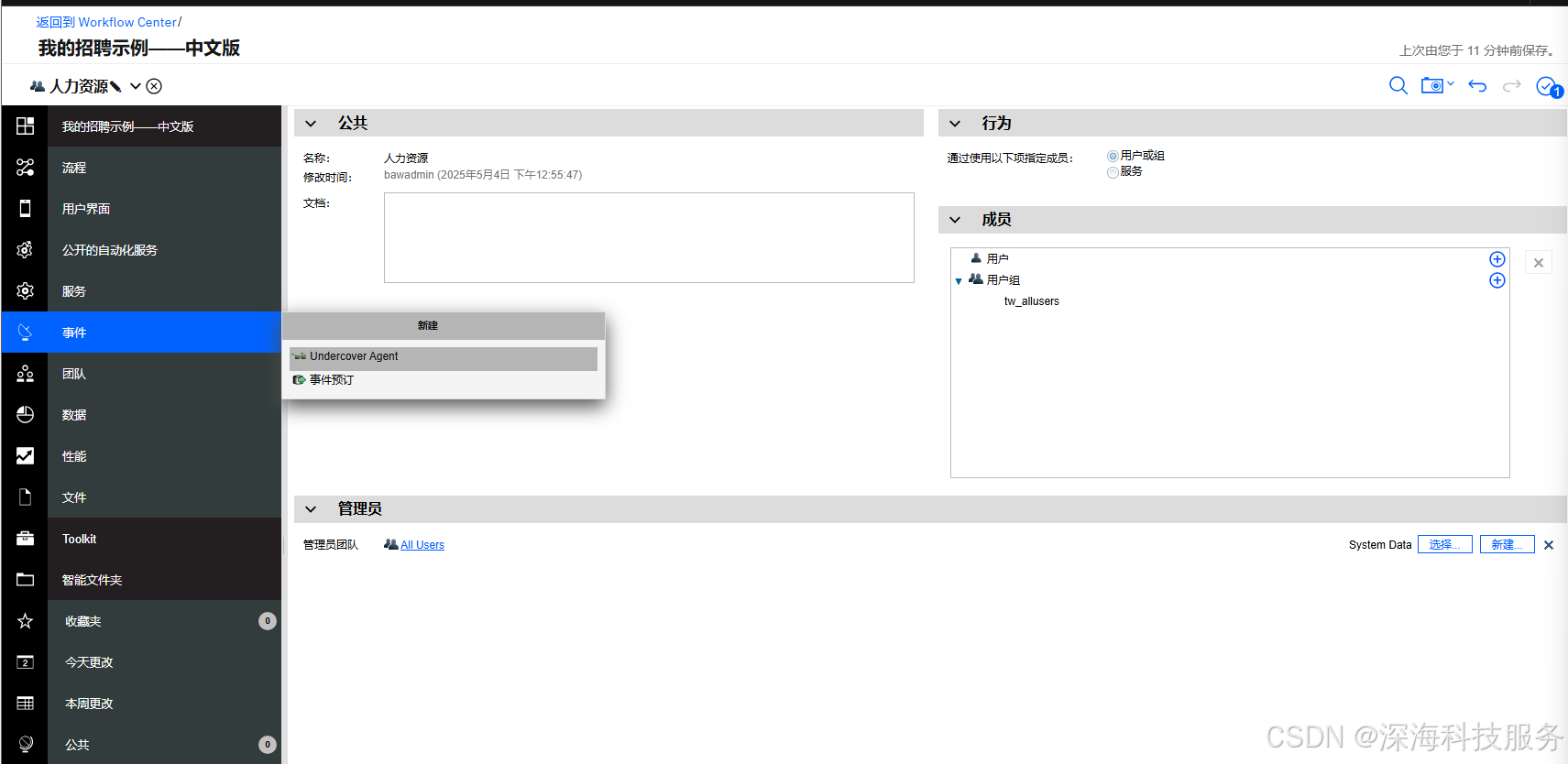The image size is (1568, 764).
Task: Click the 性能 chart icon
Action: [25, 456]
